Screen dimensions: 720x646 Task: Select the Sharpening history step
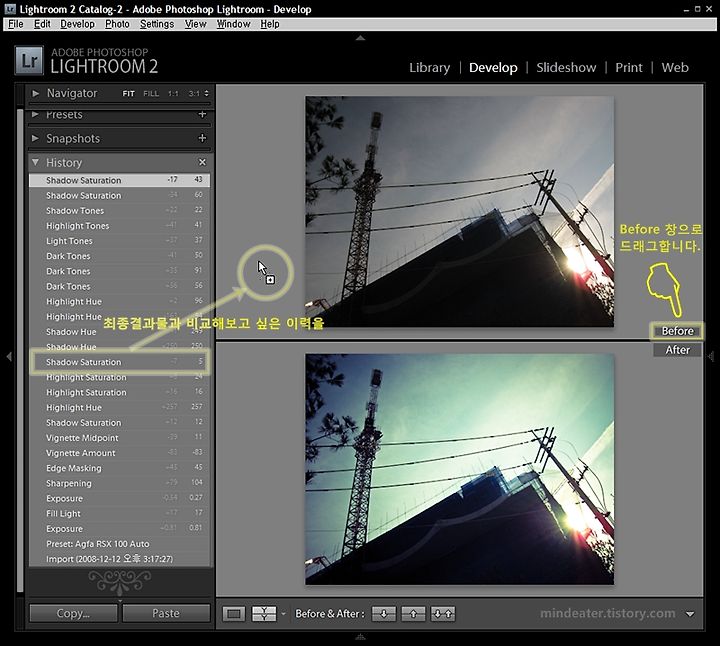pyautogui.click(x=119, y=483)
